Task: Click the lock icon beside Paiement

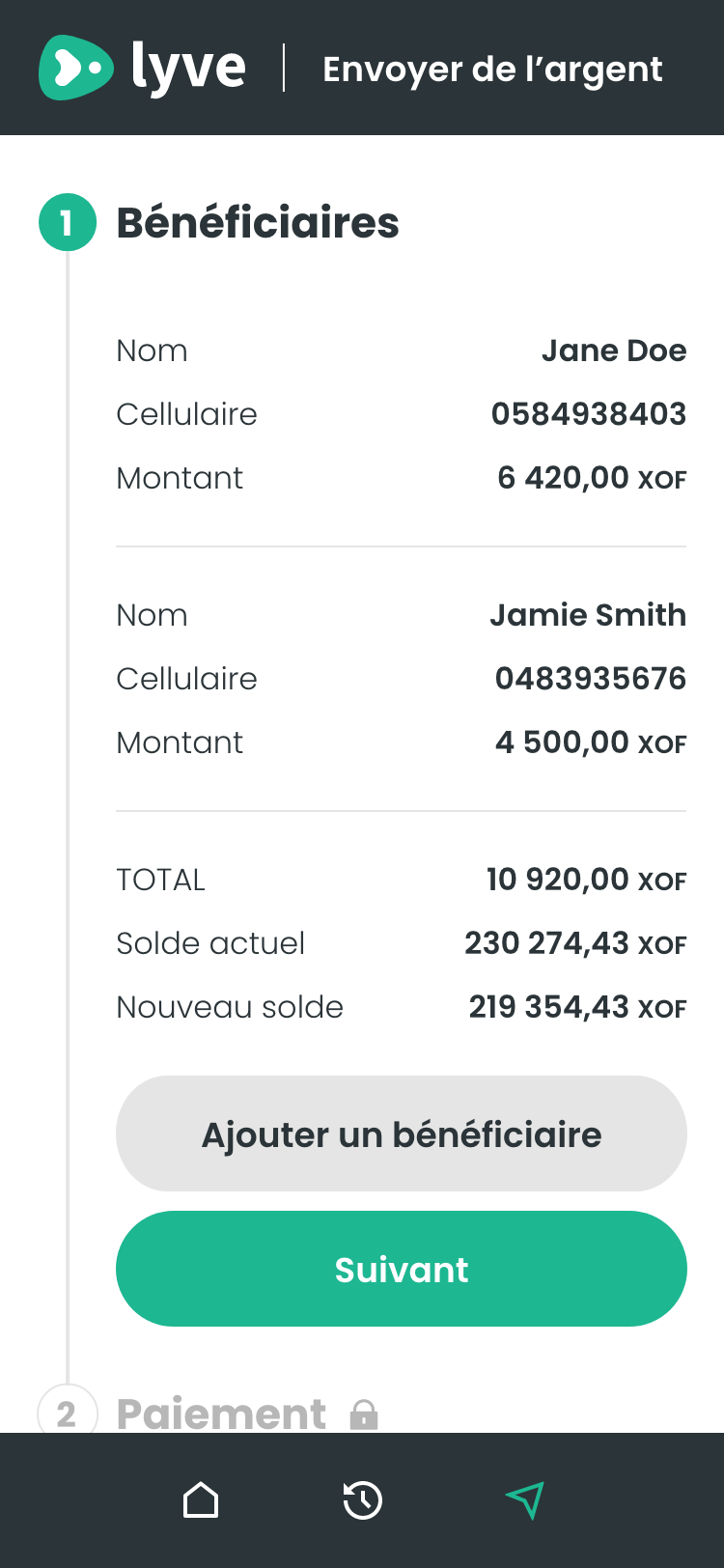Action: [x=364, y=1415]
